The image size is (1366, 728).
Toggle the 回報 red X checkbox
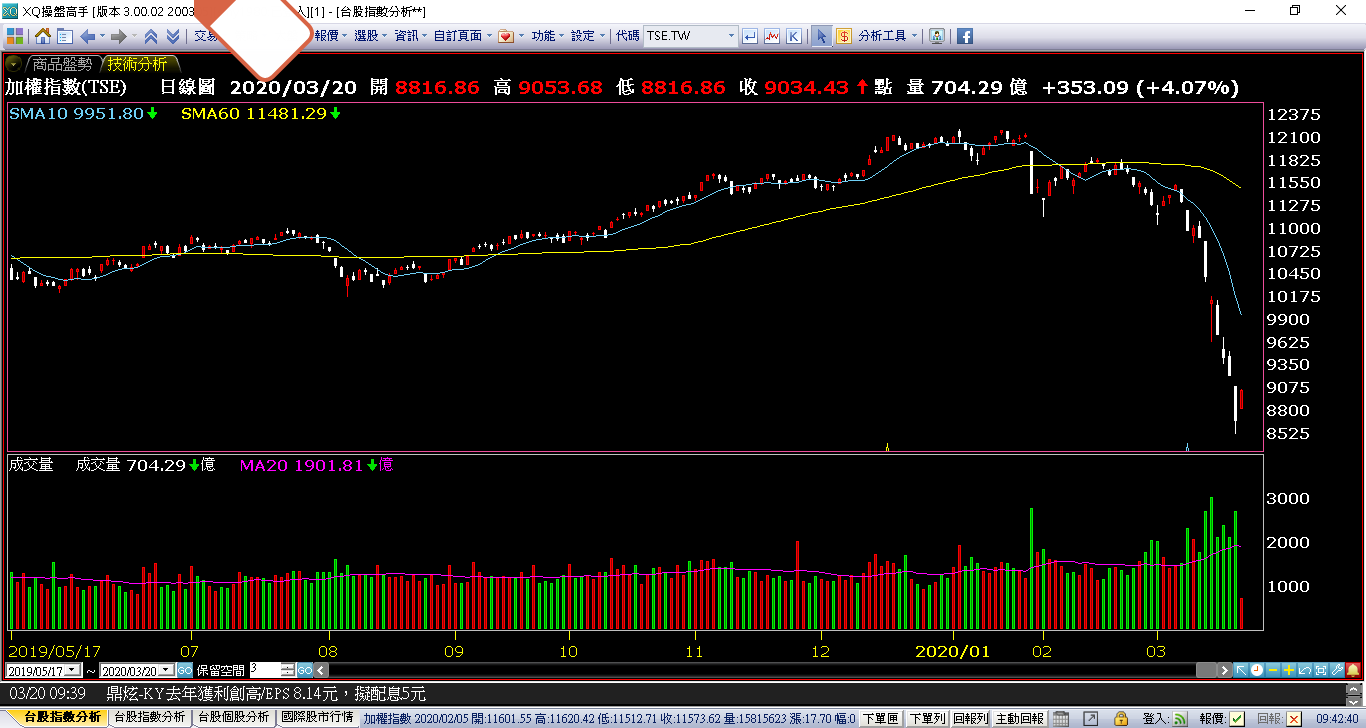pos(1294,718)
